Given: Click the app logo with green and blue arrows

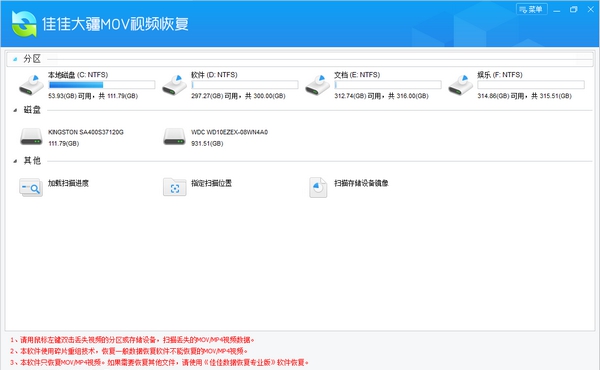Looking at the screenshot, I should 24,23.
